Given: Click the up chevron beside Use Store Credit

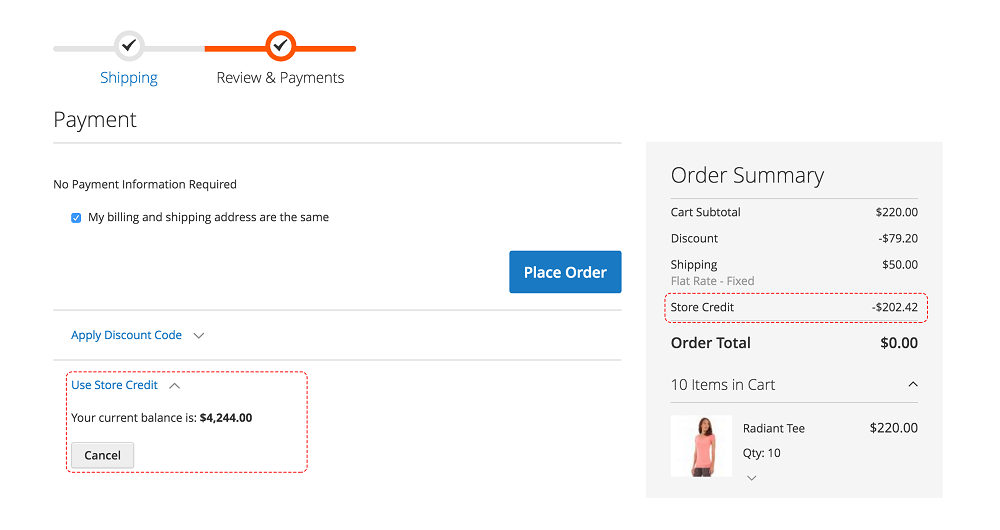Looking at the screenshot, I should point(175,386).
